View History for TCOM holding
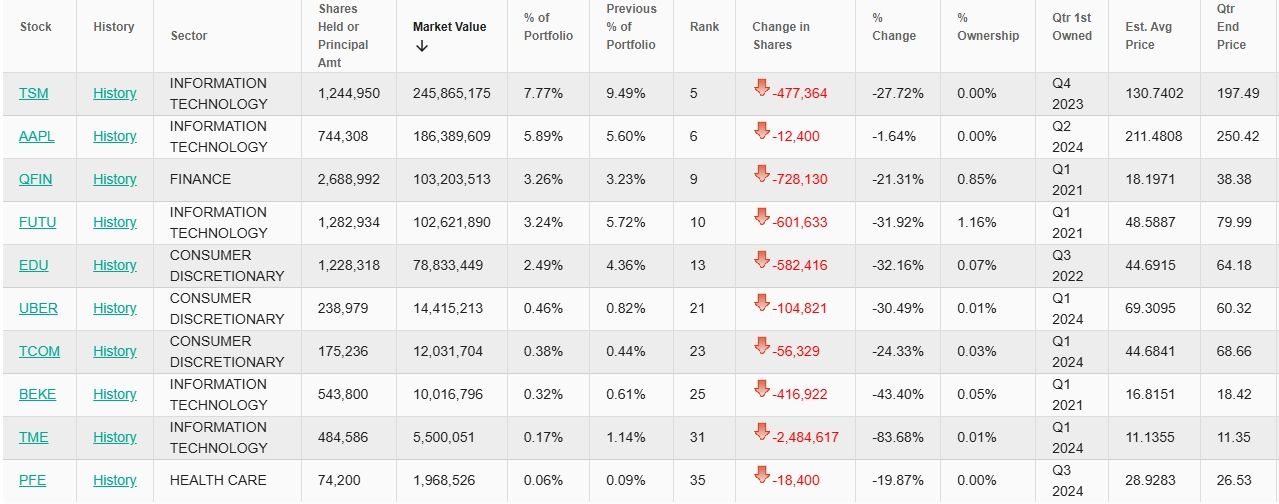 [x=114, y=351]
